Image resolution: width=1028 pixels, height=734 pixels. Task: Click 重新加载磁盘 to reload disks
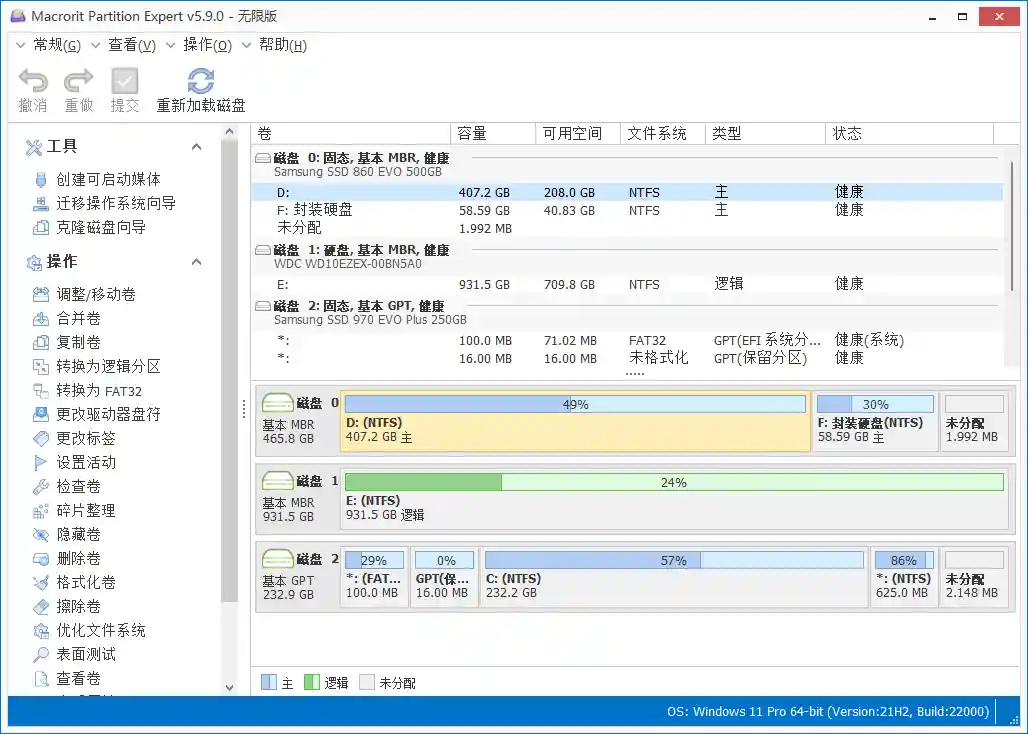pyautogui.click(x=200, y=88)
